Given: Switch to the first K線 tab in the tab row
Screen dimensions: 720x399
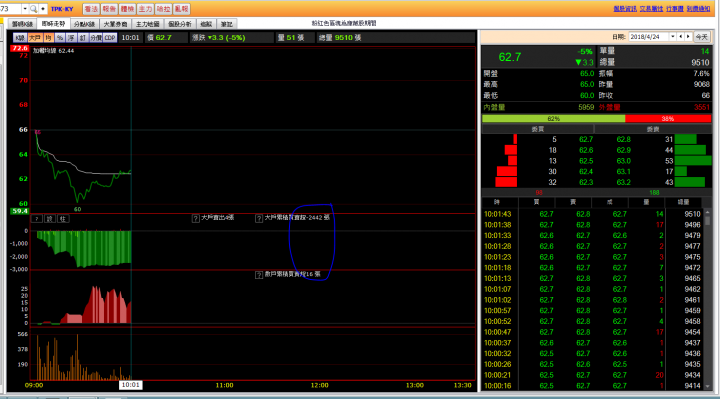Looking at the screenshot, I should (x=22, y=24).
